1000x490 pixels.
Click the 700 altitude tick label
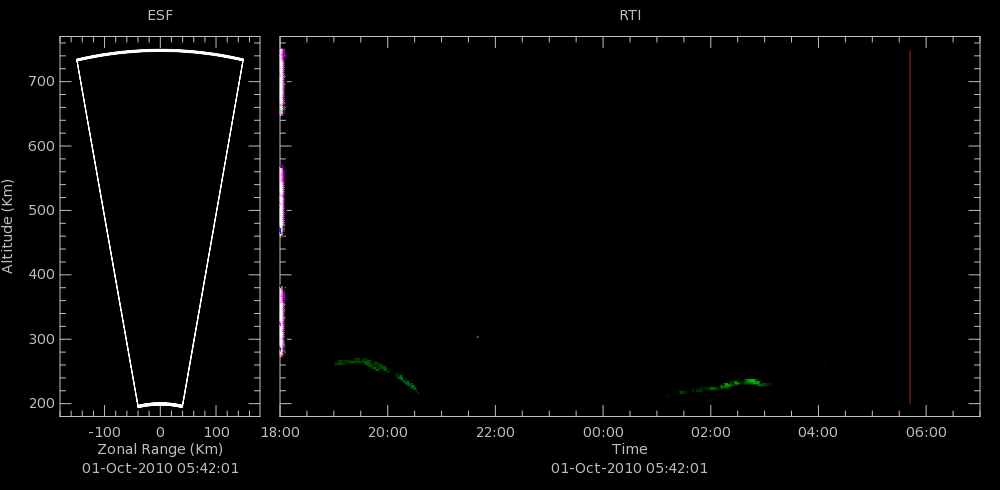click(42, 82)
